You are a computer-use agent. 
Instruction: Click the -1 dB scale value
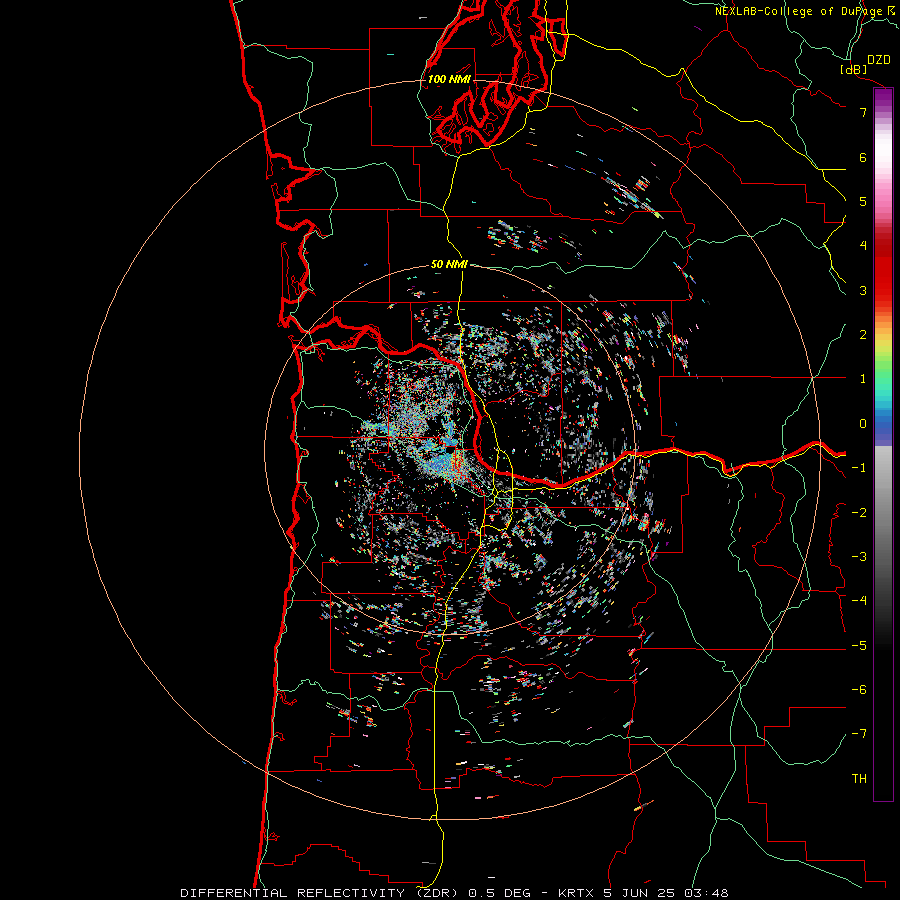(x=859, y=468)
